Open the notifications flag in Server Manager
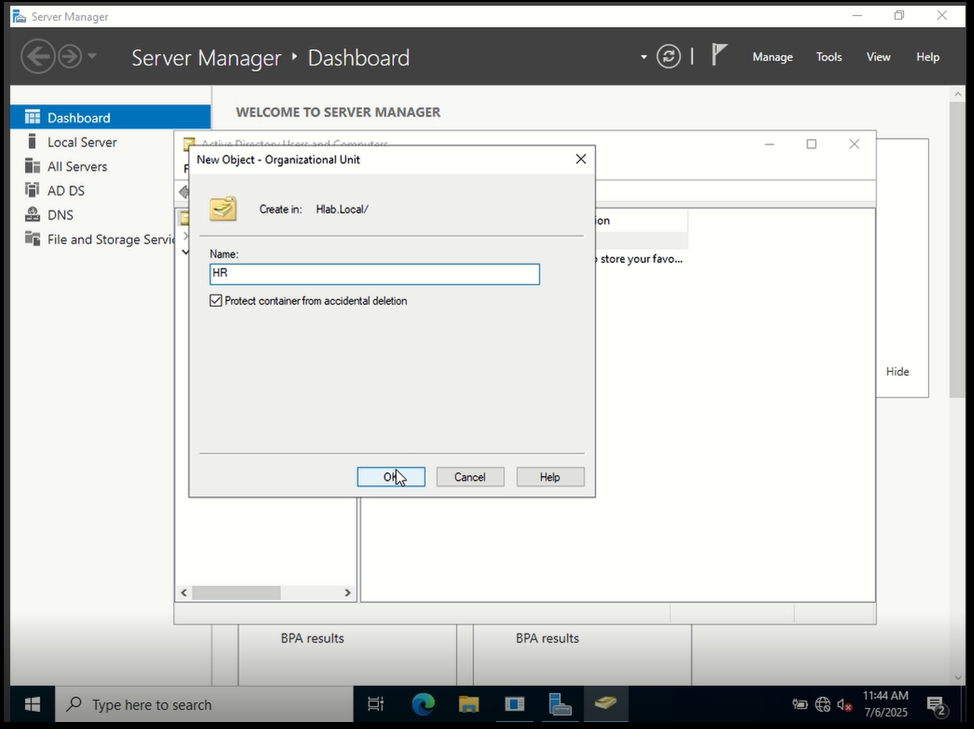974x729 pixels. tap(719, 55)
